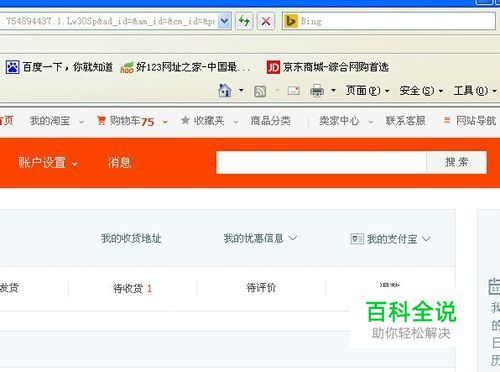The width and height of the screenshot is (500, 372).
Task: Click the calendar icon in right sidebar
Action: (494, 287)
